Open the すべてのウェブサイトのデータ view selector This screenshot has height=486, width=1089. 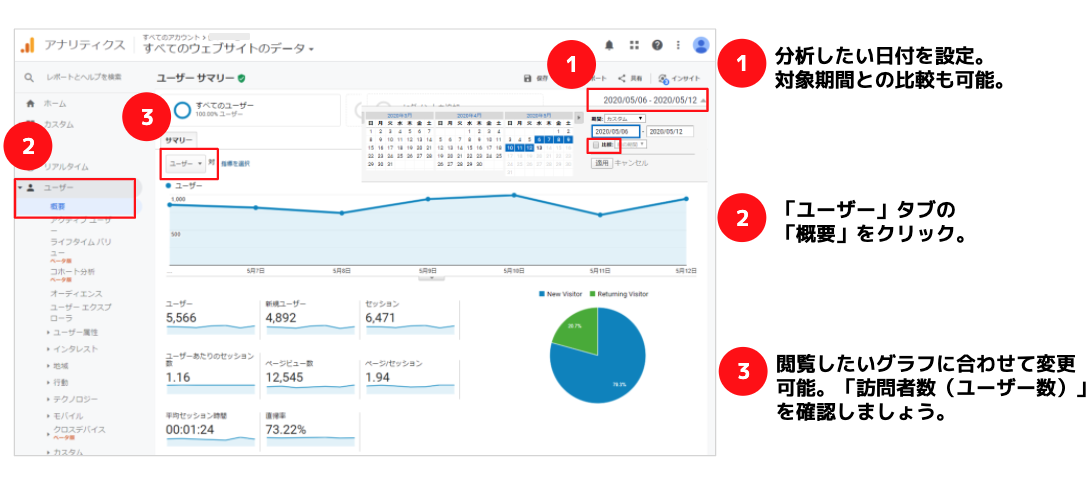228,49
